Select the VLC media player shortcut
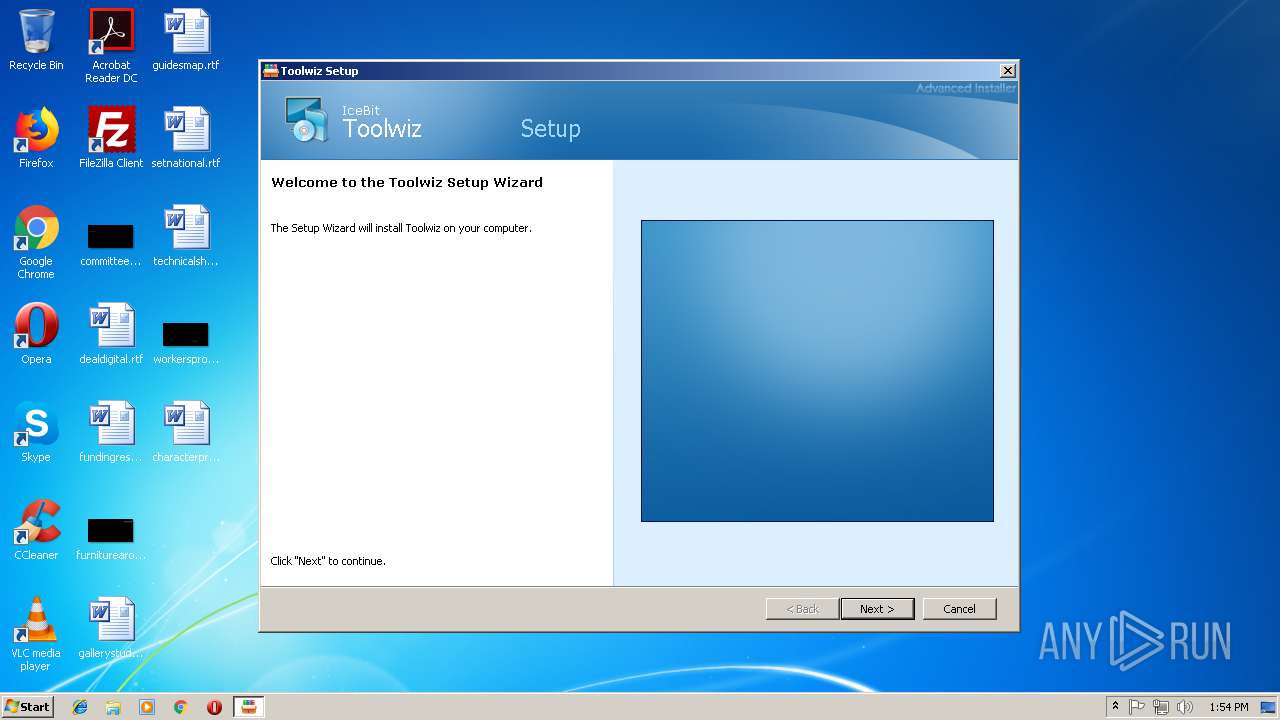This screenshot has height=720, width=1280. pos(36,634)
